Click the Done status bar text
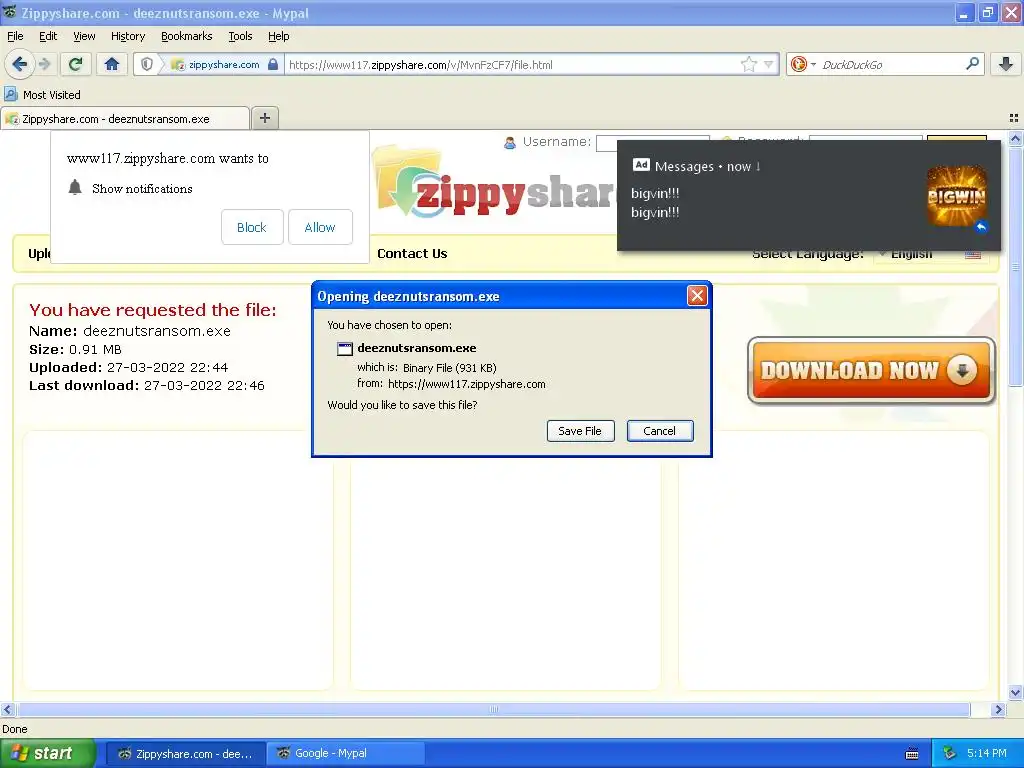Screen dimensions: 1024x768 pos(15,729)
